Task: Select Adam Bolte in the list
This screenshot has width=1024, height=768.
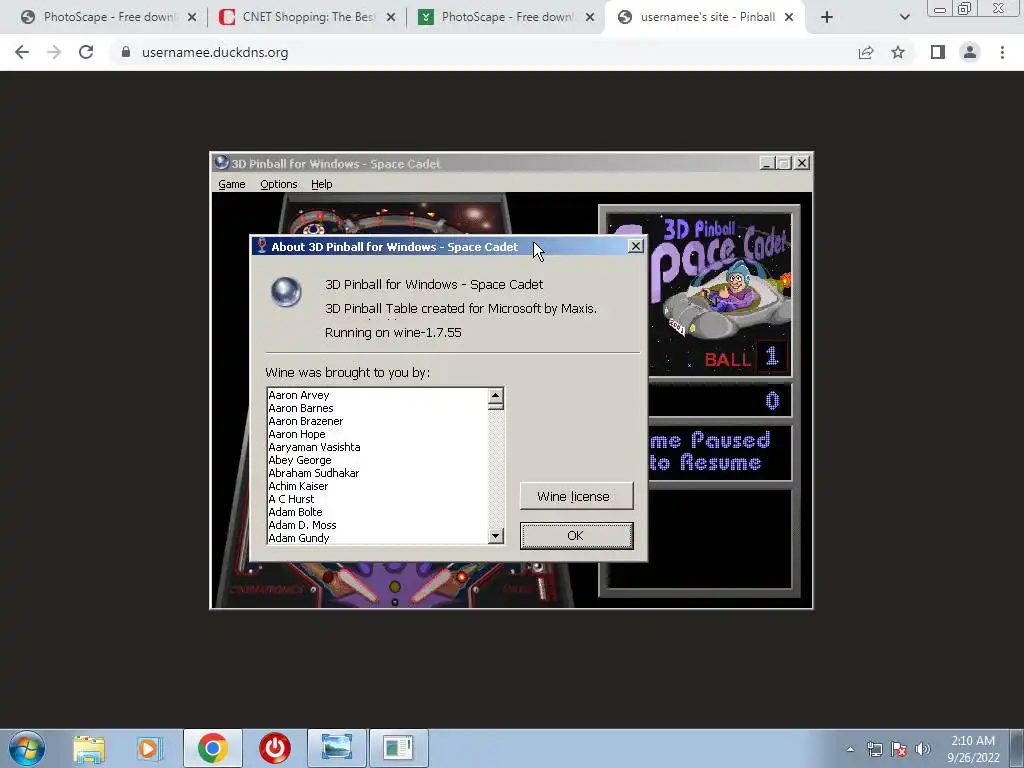Action: [295, 513]
